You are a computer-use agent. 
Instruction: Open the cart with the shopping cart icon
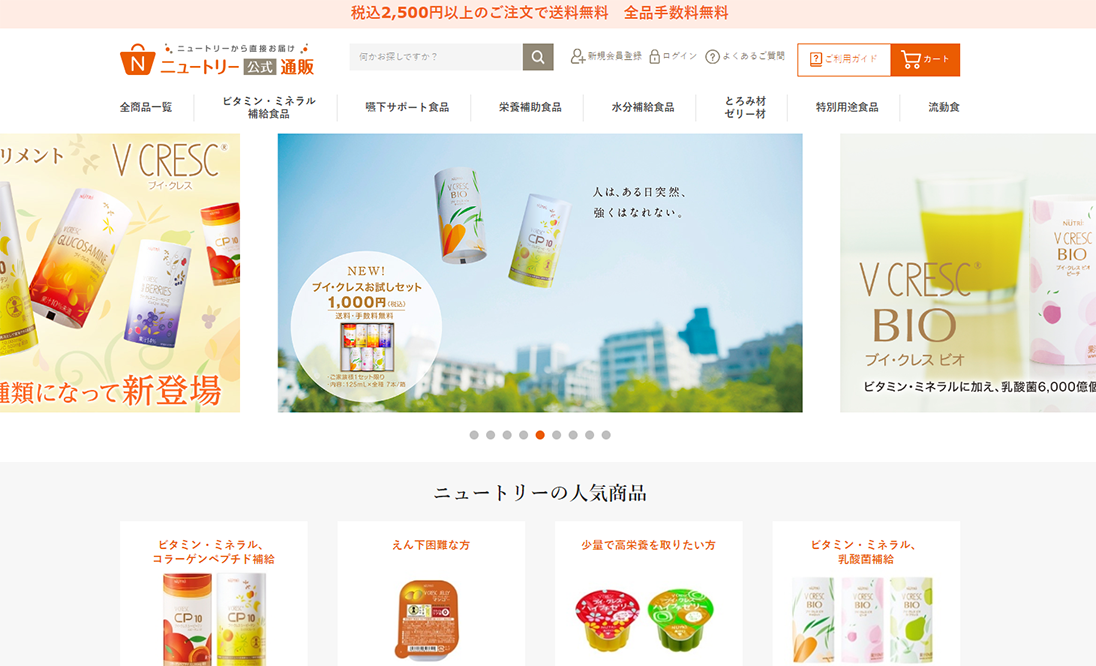coord(925,59)
